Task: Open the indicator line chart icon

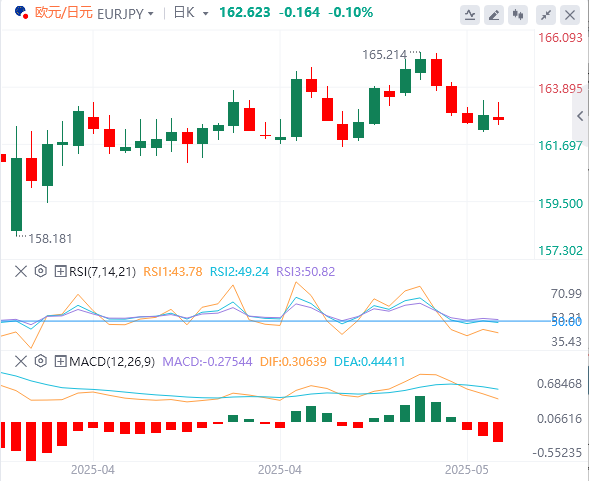Action: (470, 15)
